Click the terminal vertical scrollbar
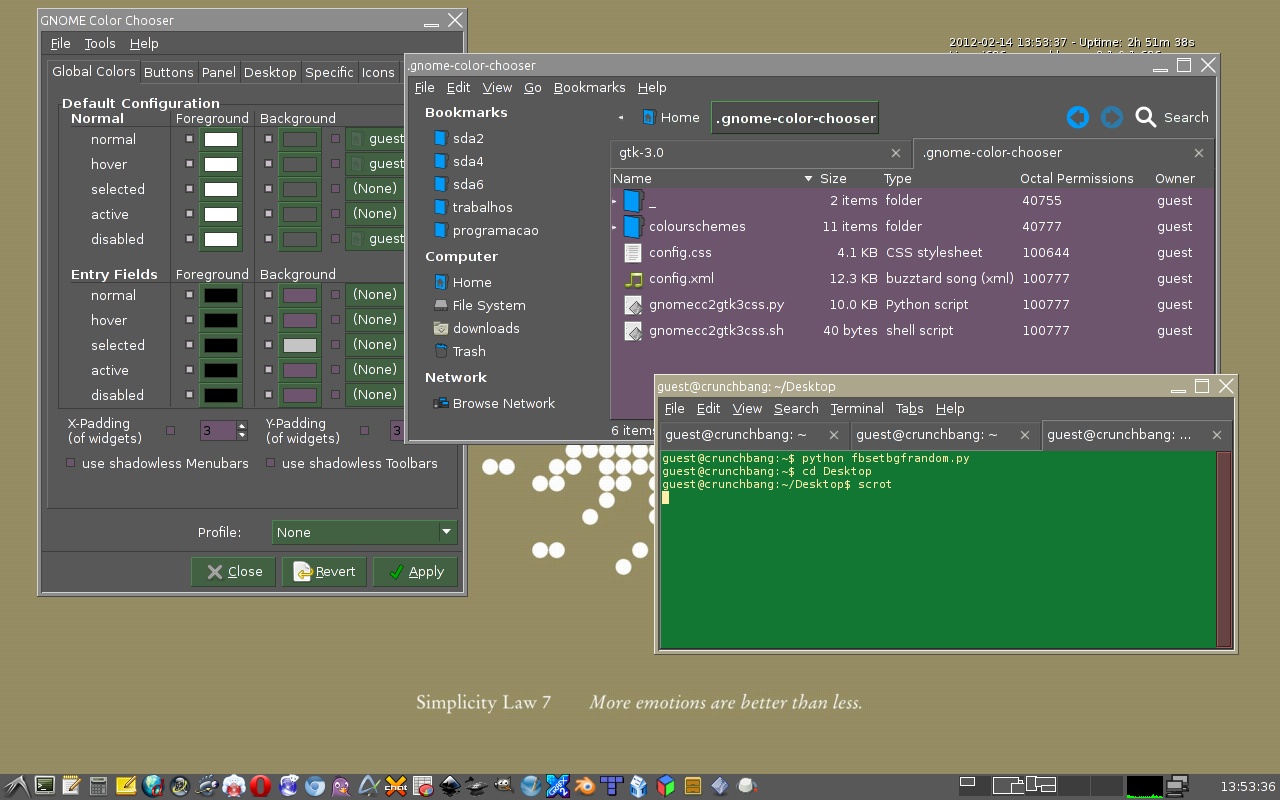 [x=1223, y=549]
